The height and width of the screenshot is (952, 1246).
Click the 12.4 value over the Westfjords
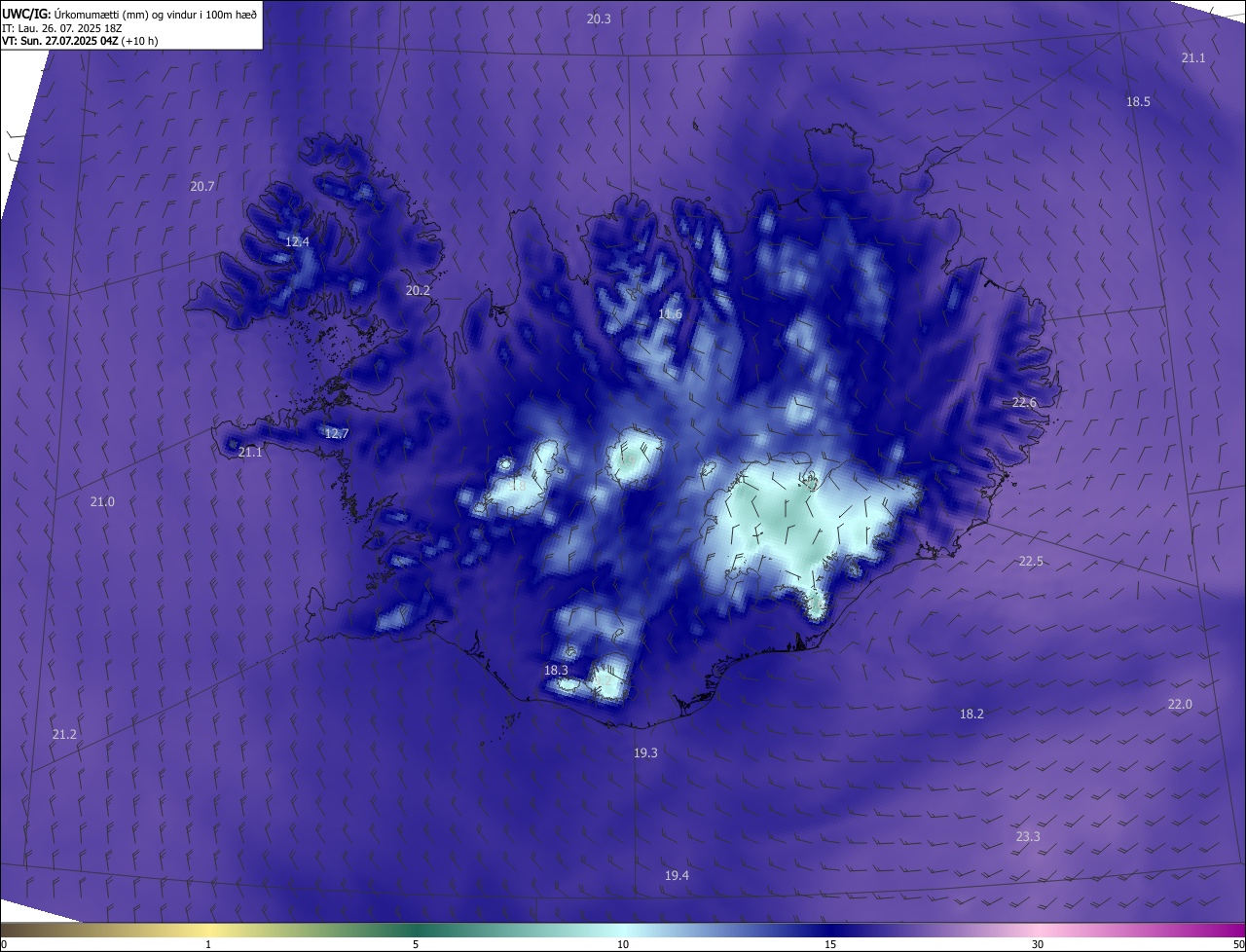(x=297, y=241)
